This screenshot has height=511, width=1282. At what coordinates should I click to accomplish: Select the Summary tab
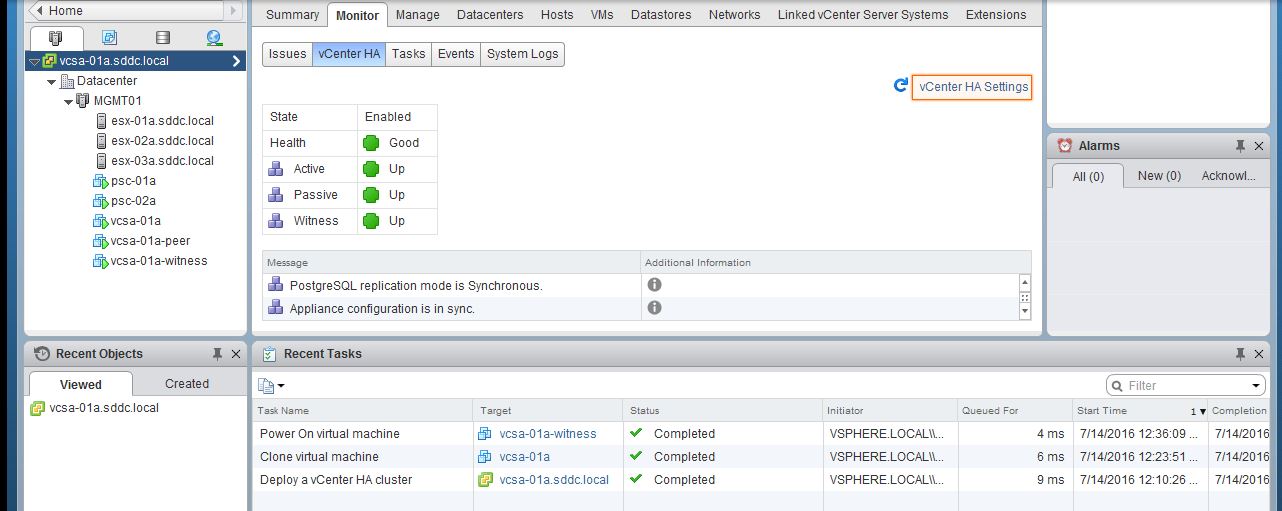click(x=292, y=15)
